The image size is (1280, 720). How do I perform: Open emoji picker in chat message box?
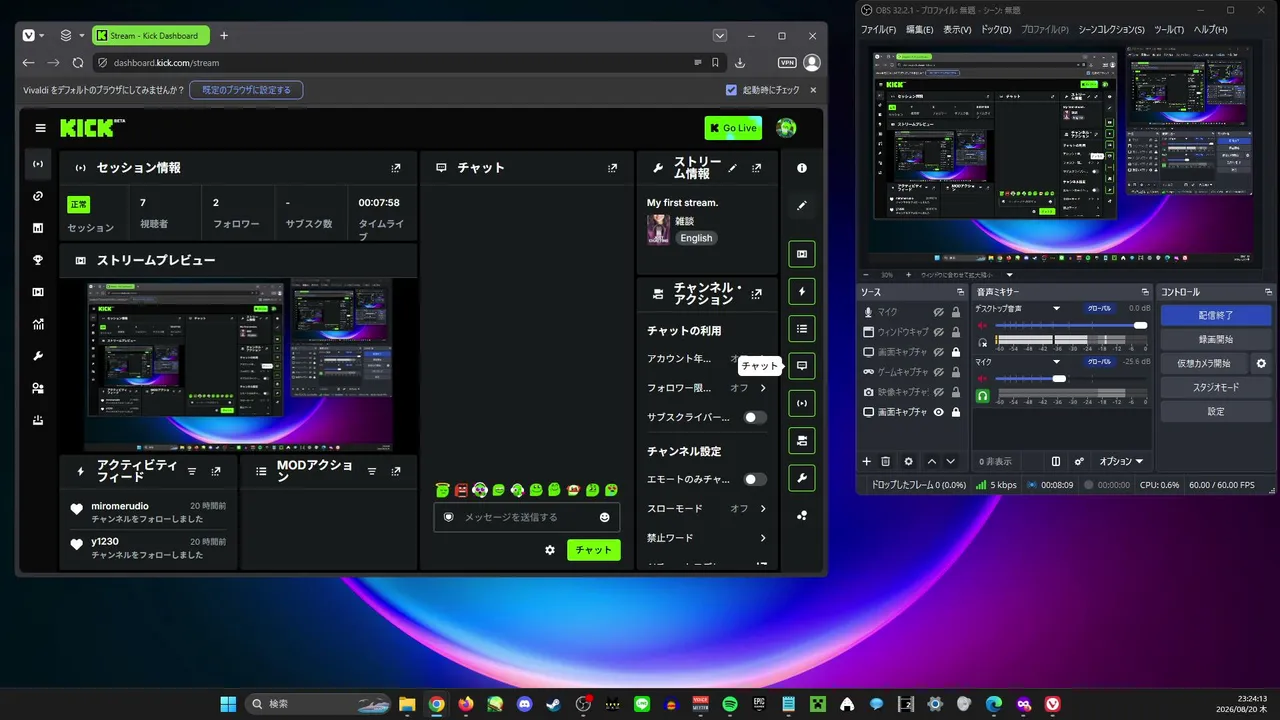click(604, 517)
